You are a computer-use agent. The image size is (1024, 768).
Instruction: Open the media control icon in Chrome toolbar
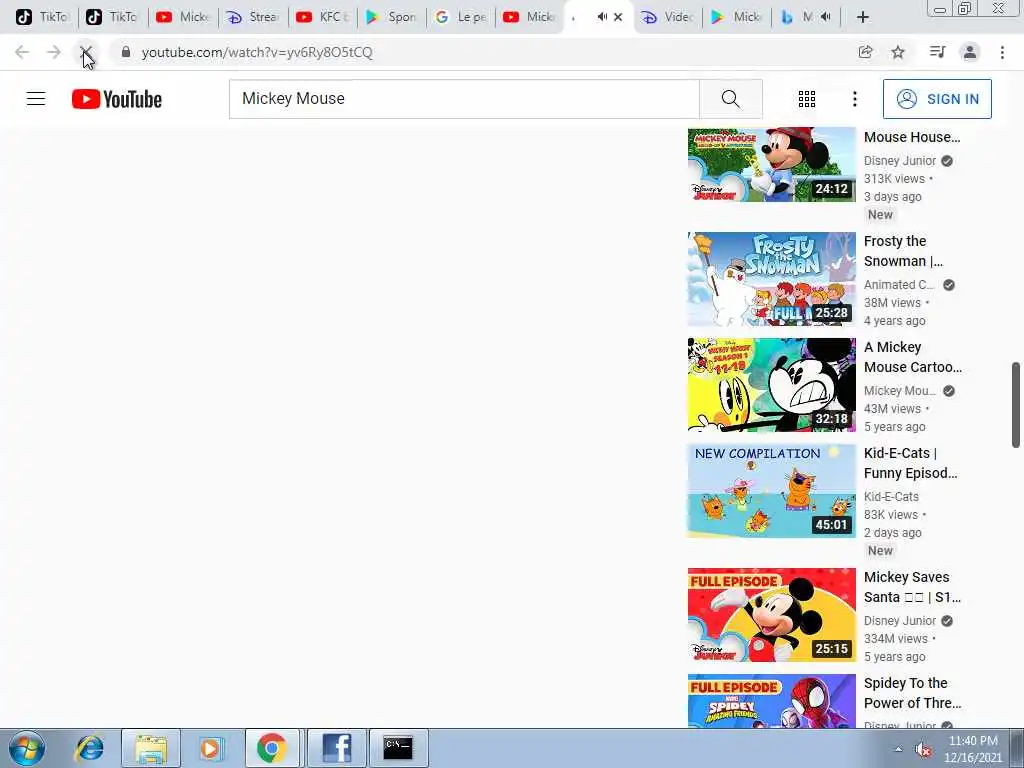pyautogui.click(x=937, y=52)
